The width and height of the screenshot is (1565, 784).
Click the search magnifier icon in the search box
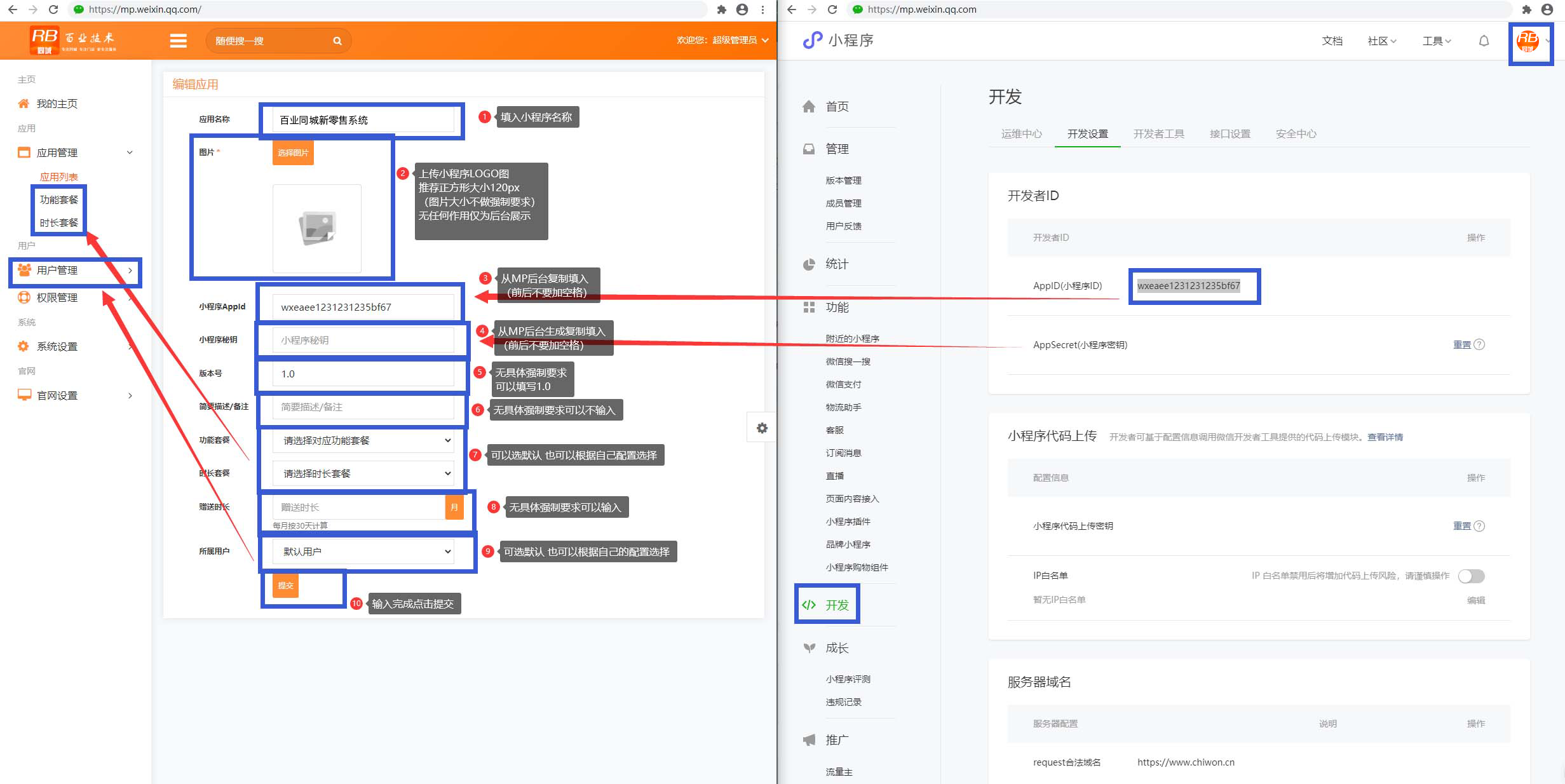point(337,41)
